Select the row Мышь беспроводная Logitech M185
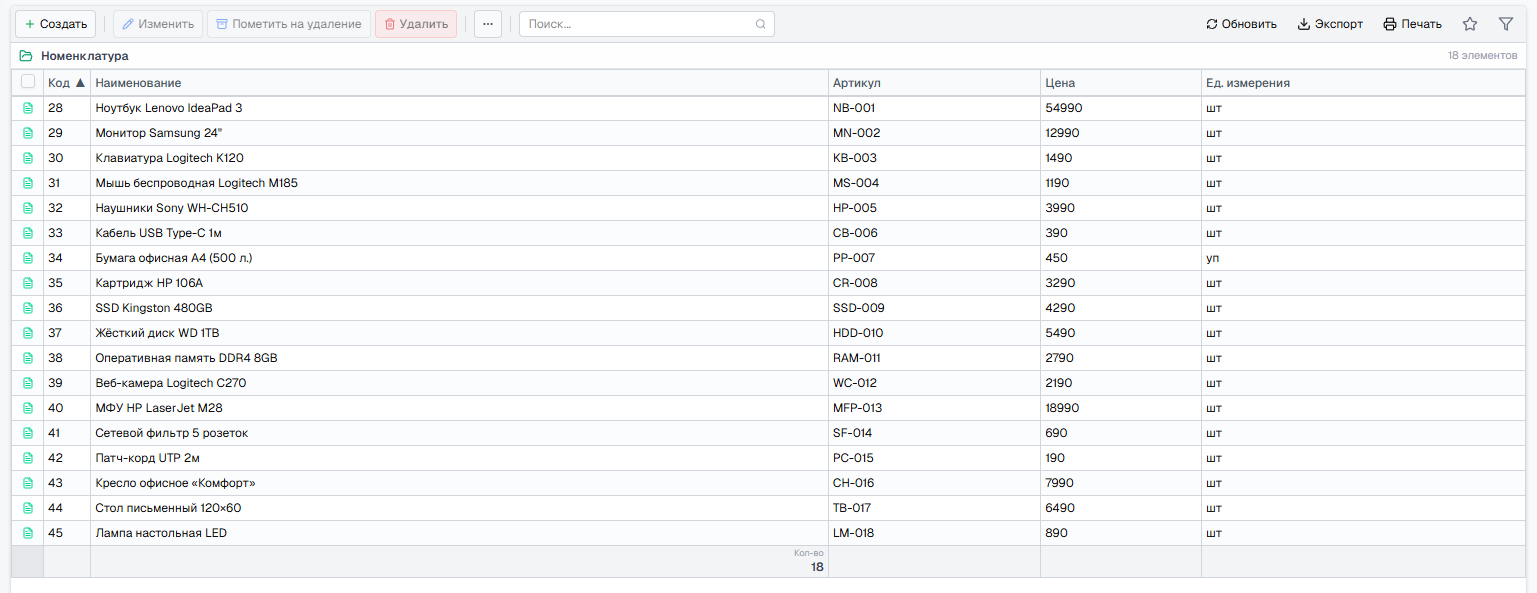This screenshot has width=1537, height=593. pyautogui.click(x=768, y=183)
